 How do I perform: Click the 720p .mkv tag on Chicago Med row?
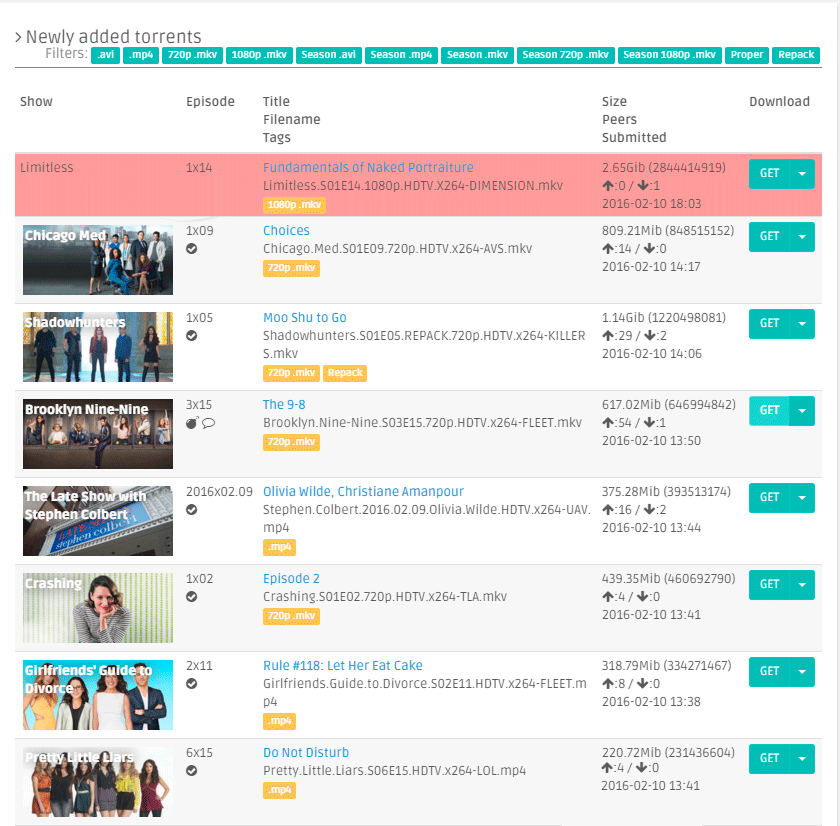[x=291, y=268]
